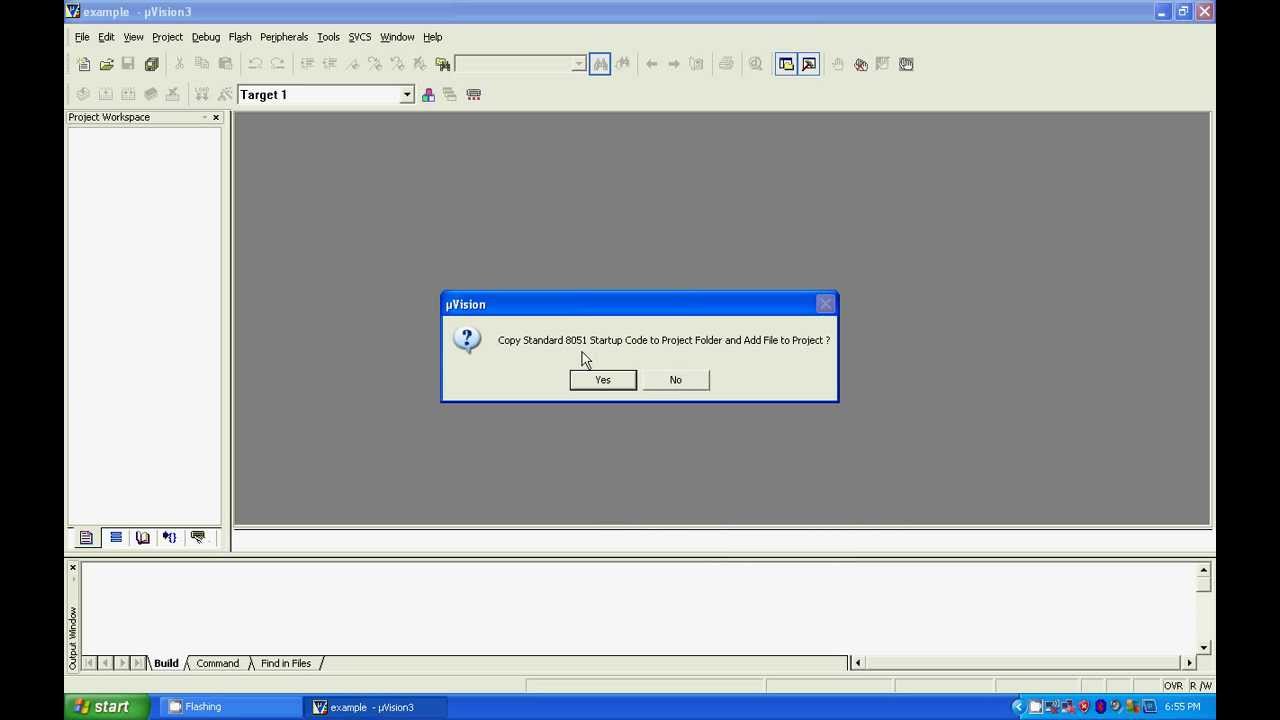Open the Debug menu
Screen dimensions: 1280x720
(x=206, y=37)
